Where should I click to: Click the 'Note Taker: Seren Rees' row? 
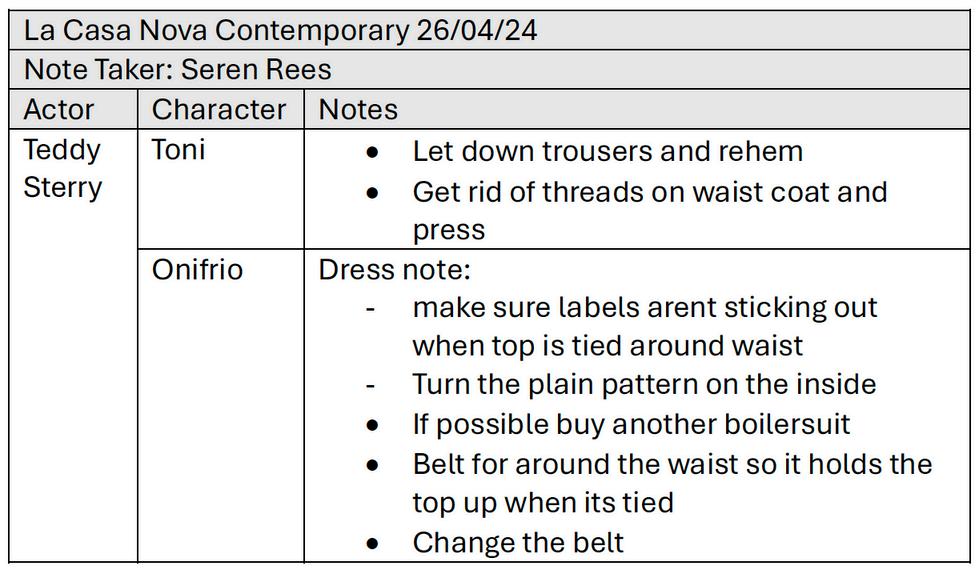[490, 70]
